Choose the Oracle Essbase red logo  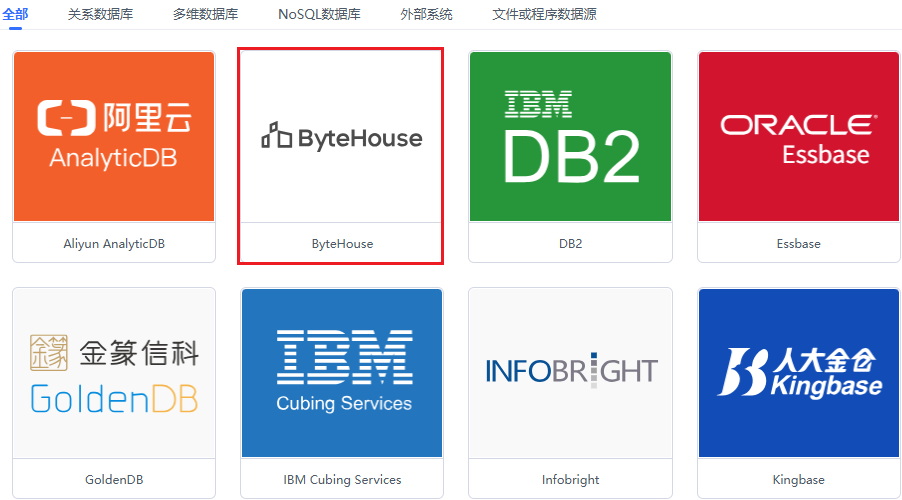(x=798, y=136)
